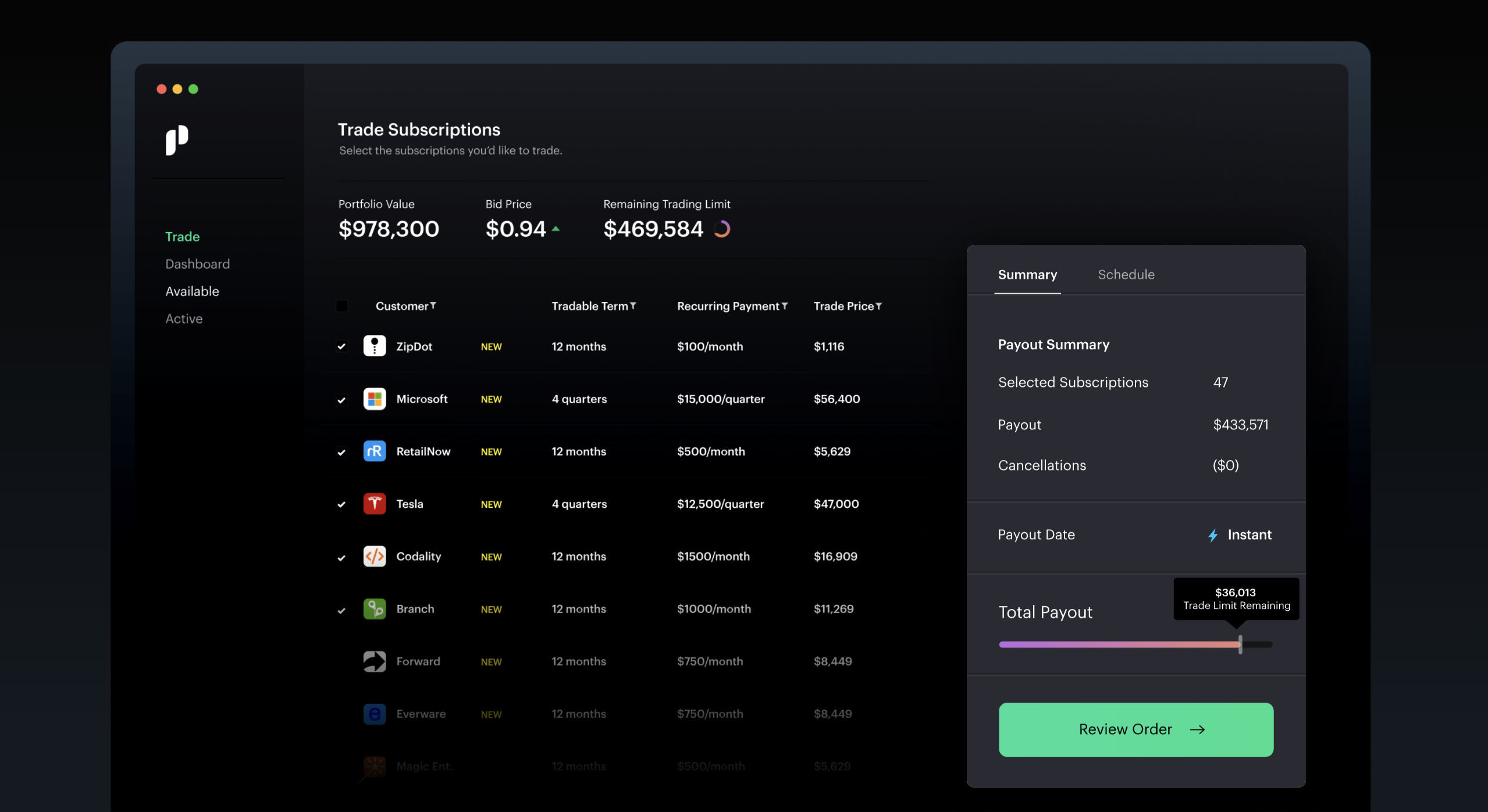This screenshot has height=812, width=1488.
Task: Click the Remaining Trading Limit progress ring
Action: tap(722, 229)
